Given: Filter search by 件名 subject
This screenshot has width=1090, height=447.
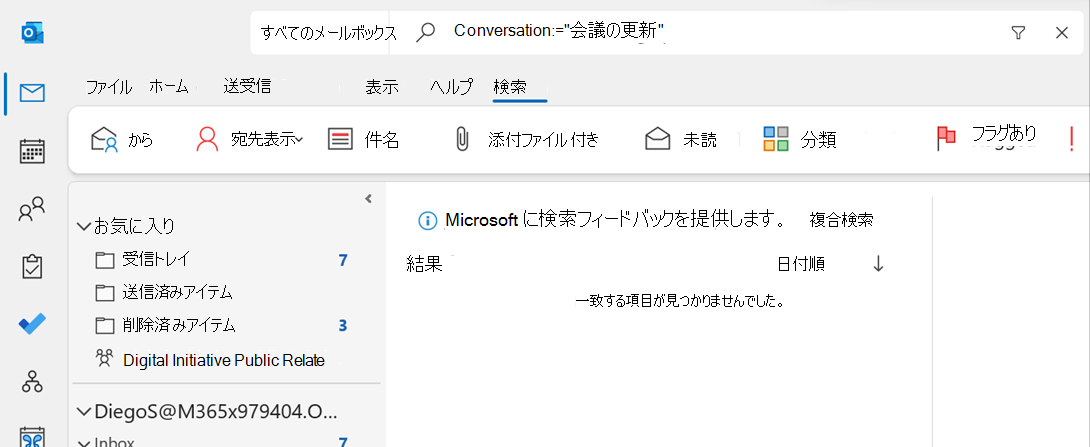Looking at the screenshot, I should [364, 140].
